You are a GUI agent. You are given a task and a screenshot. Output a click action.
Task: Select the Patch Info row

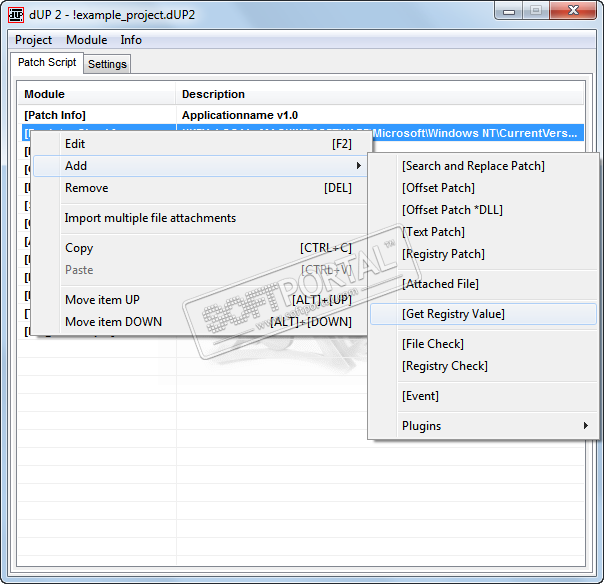55,115
